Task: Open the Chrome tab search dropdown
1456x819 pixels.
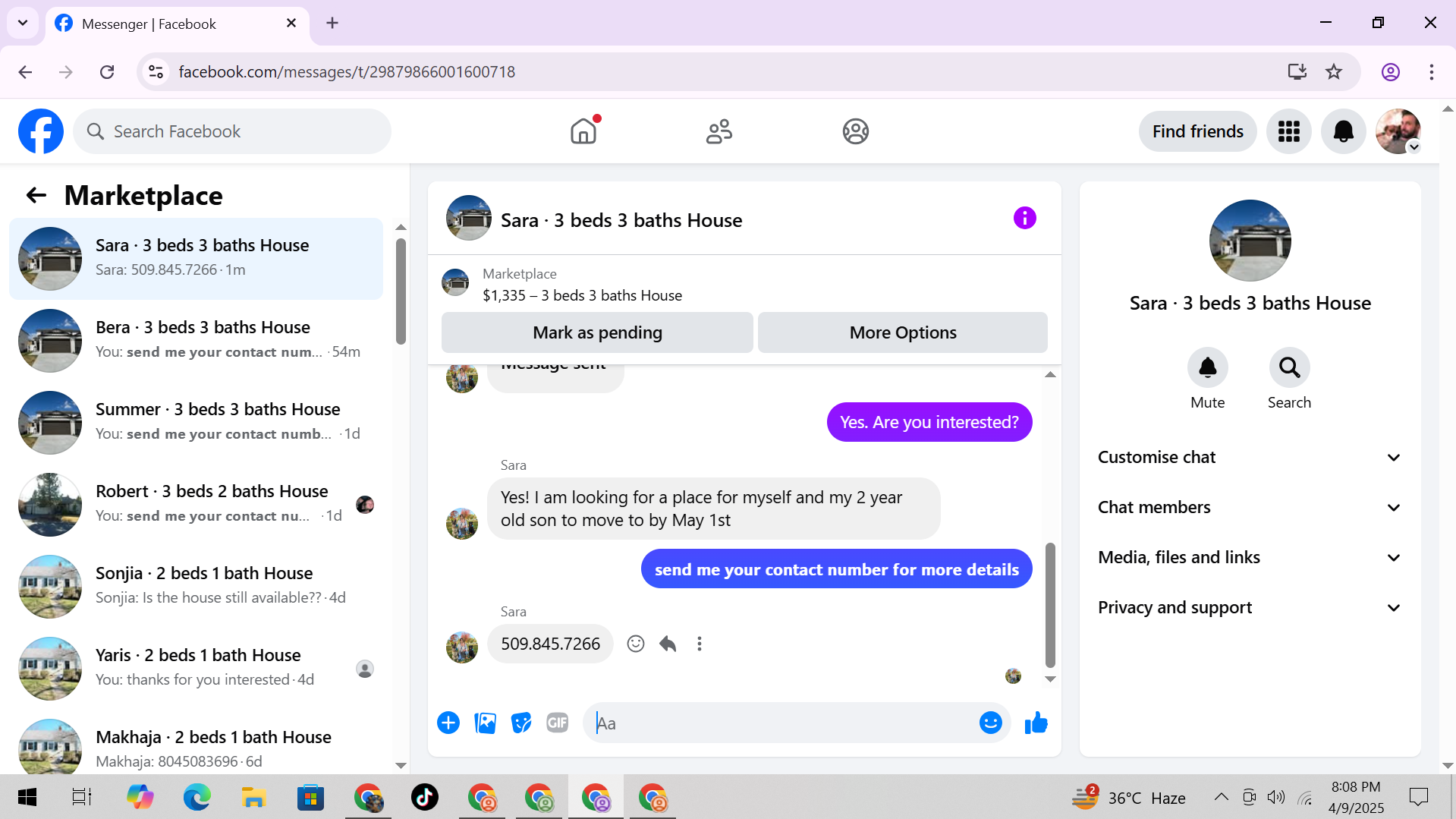Action: [x=23, y=23]
